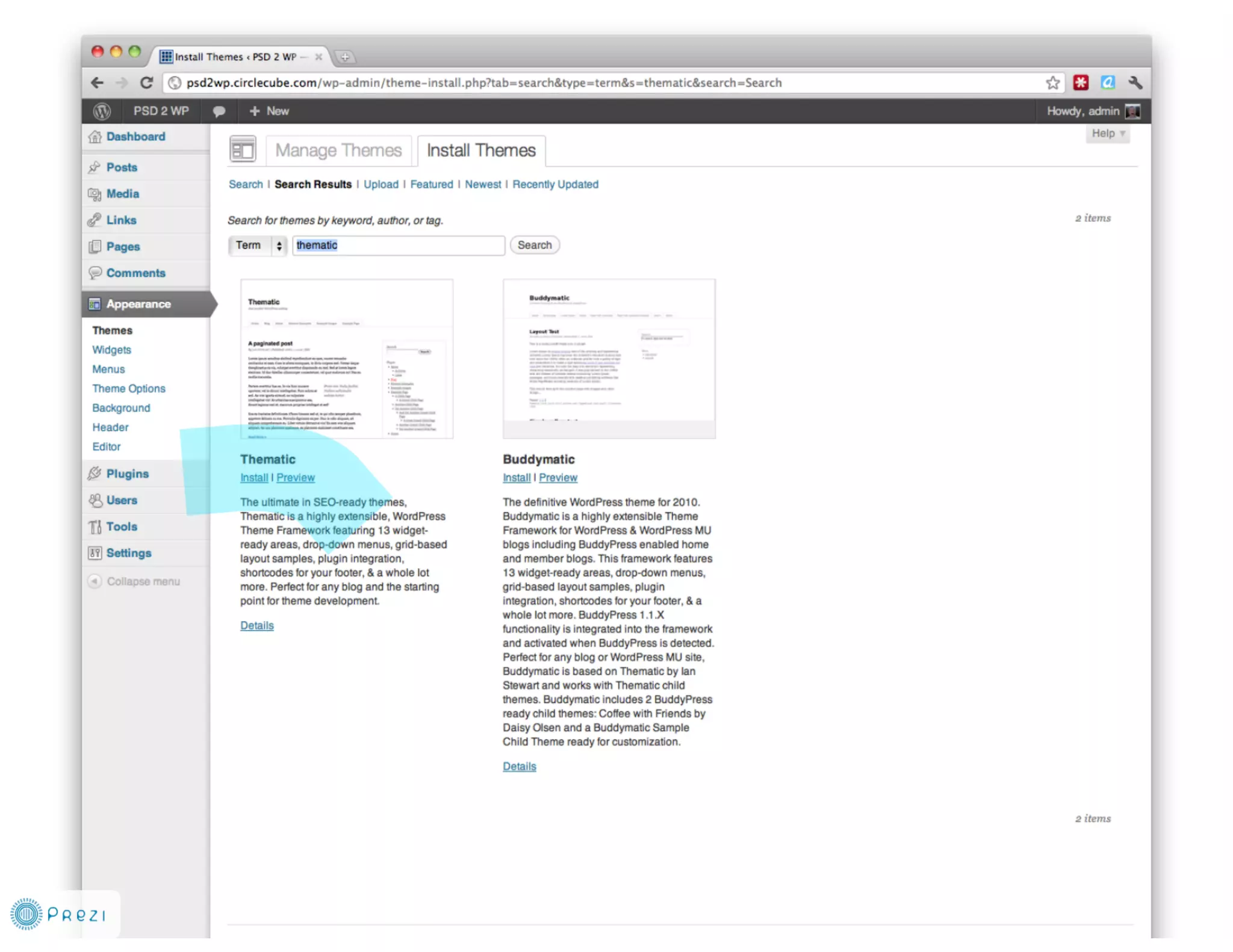Viewport: 1233px width, 952px height.
Task: Click the Newest filter link
Action: pyautogui.click(x=482, y=184)
